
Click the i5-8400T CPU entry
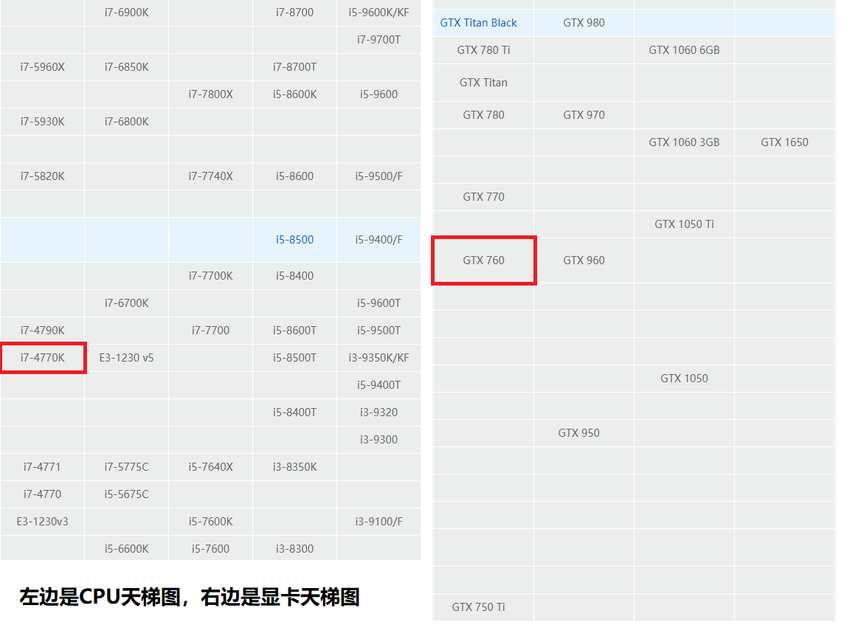tap(294, 412)
